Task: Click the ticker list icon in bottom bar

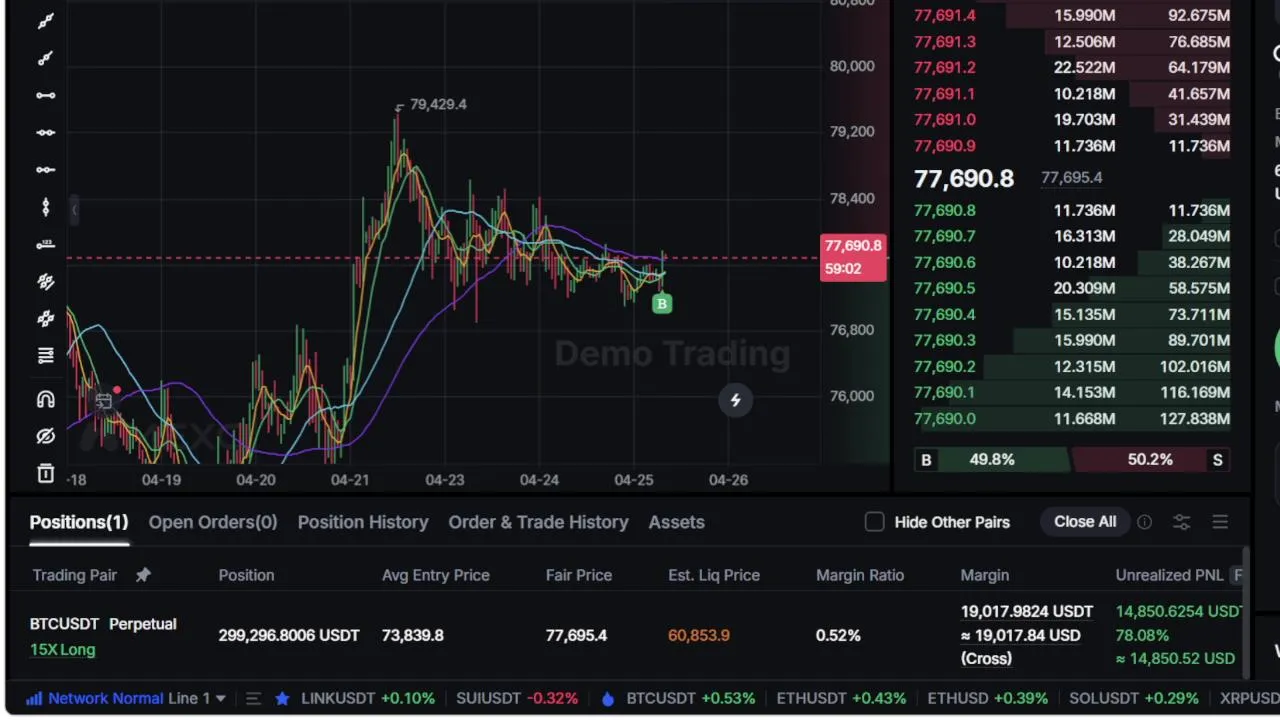Action: pyautogui.click(x=253, y=699)
